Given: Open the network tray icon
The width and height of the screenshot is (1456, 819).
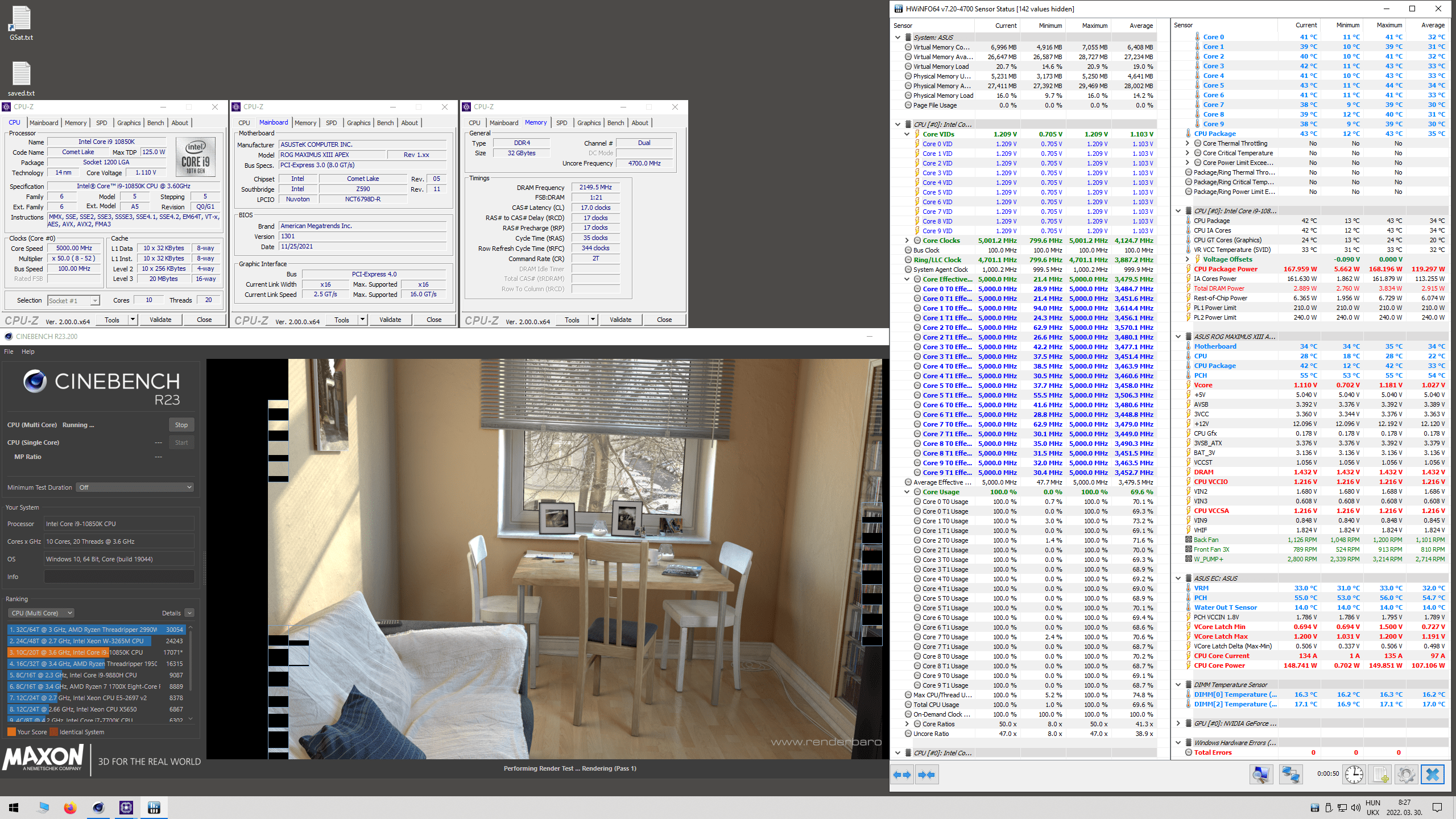Looking at the screenshot, I should (1342, 808).
